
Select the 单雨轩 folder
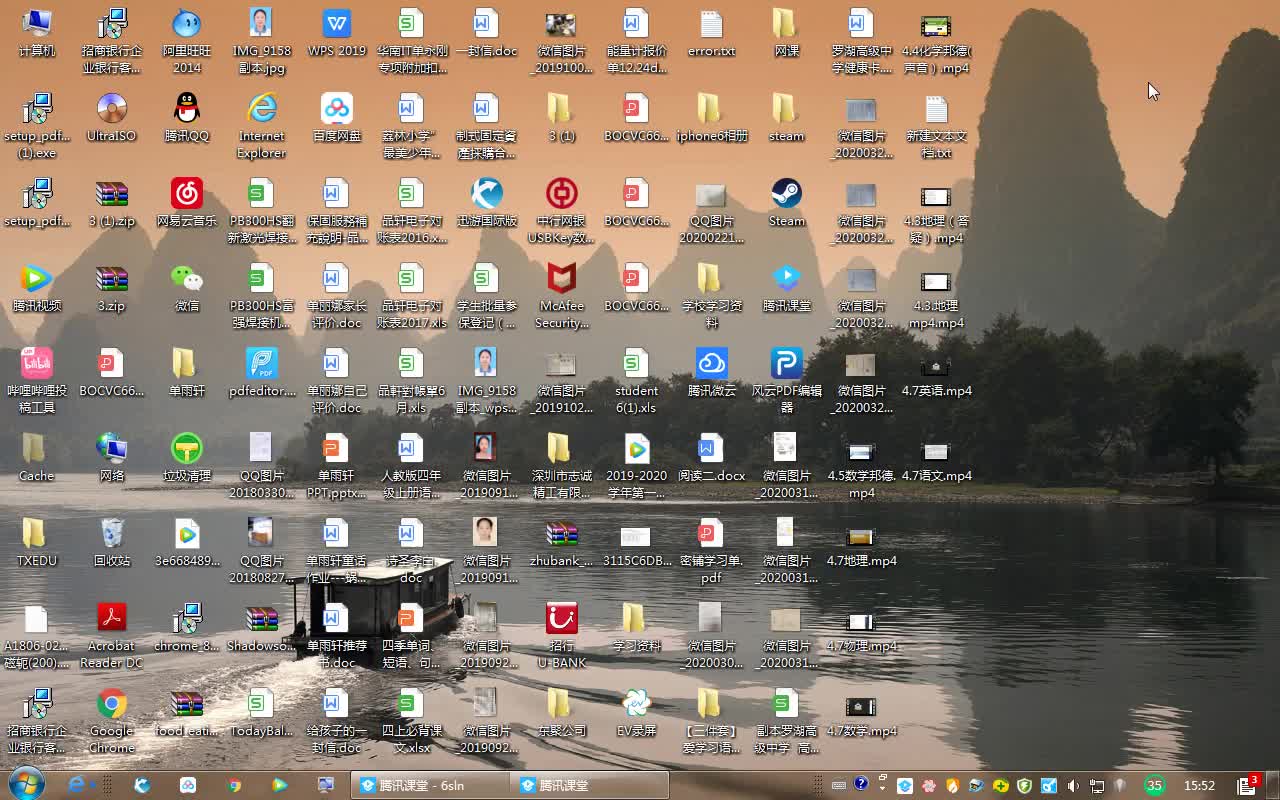pos(187,374)
